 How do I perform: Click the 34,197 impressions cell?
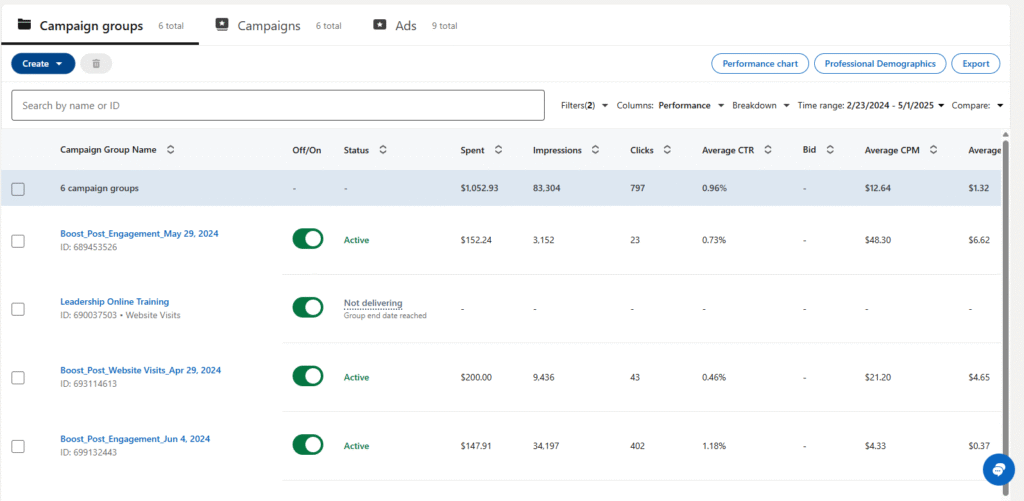click(x=546, y=446)
